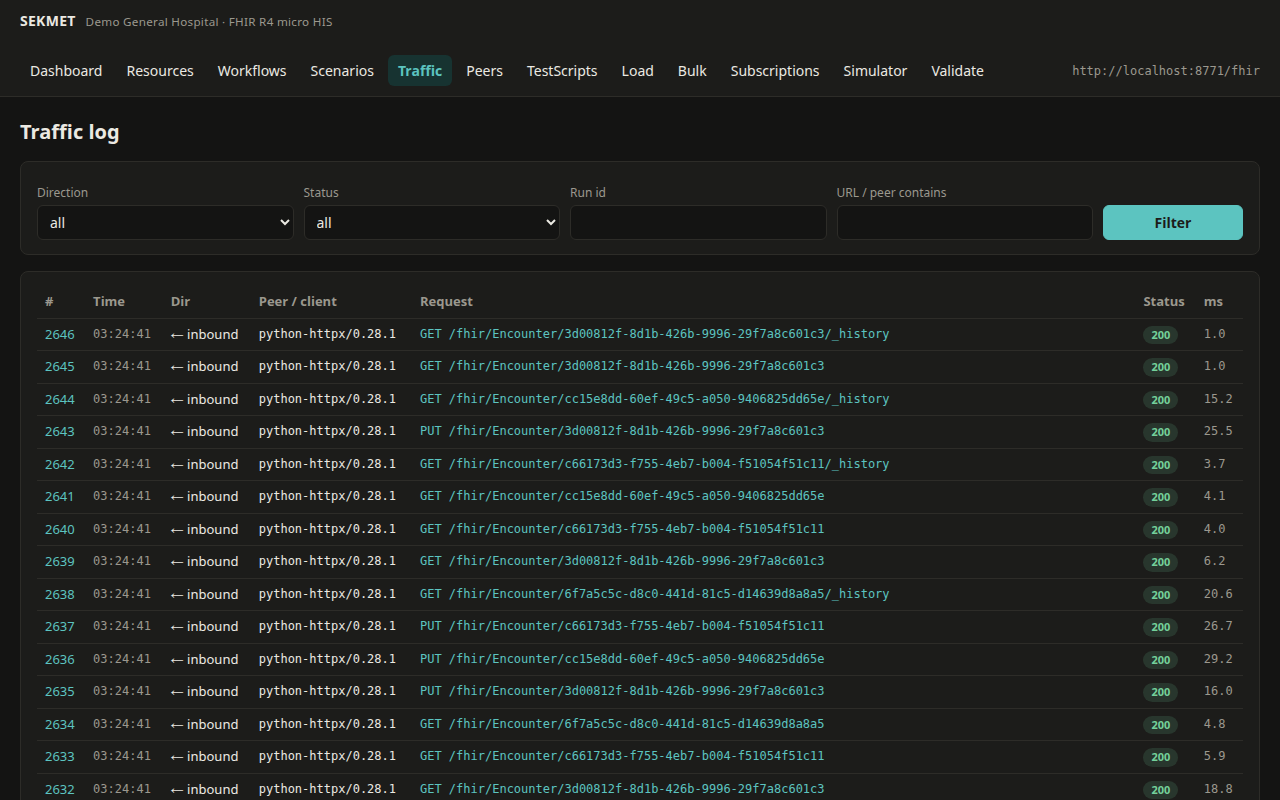The image size is (1280, 800).
Task: Open traffic entry number 2645
Action: click(x=60, y=366)
